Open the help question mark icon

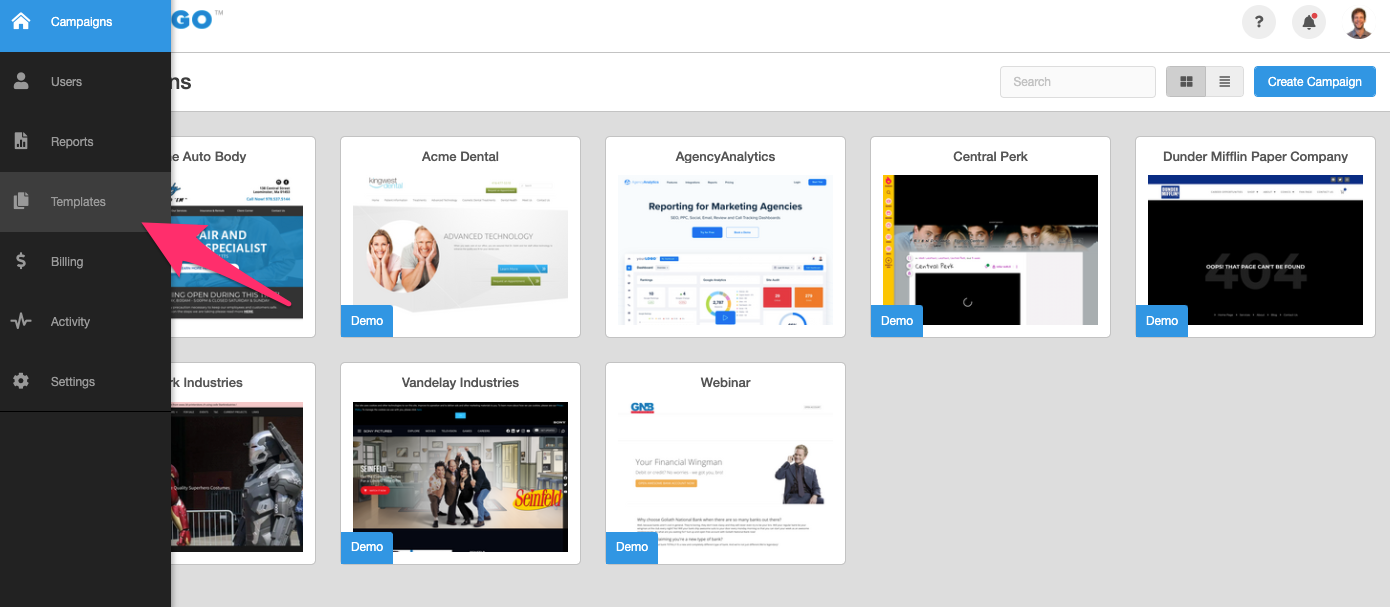pyautogui.click(x=1259, y=22)
